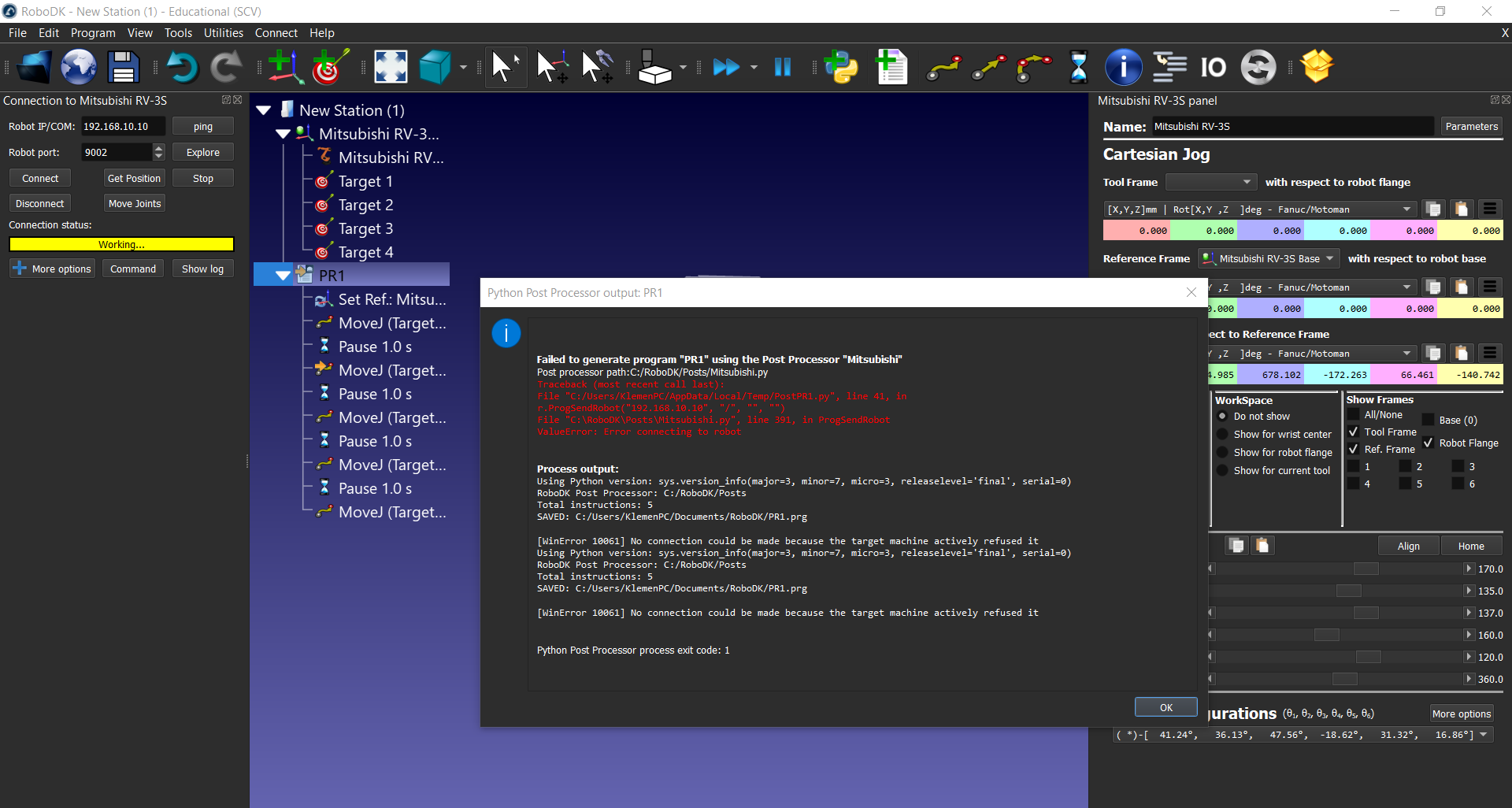Open the Utilities menu

(223, 33)
